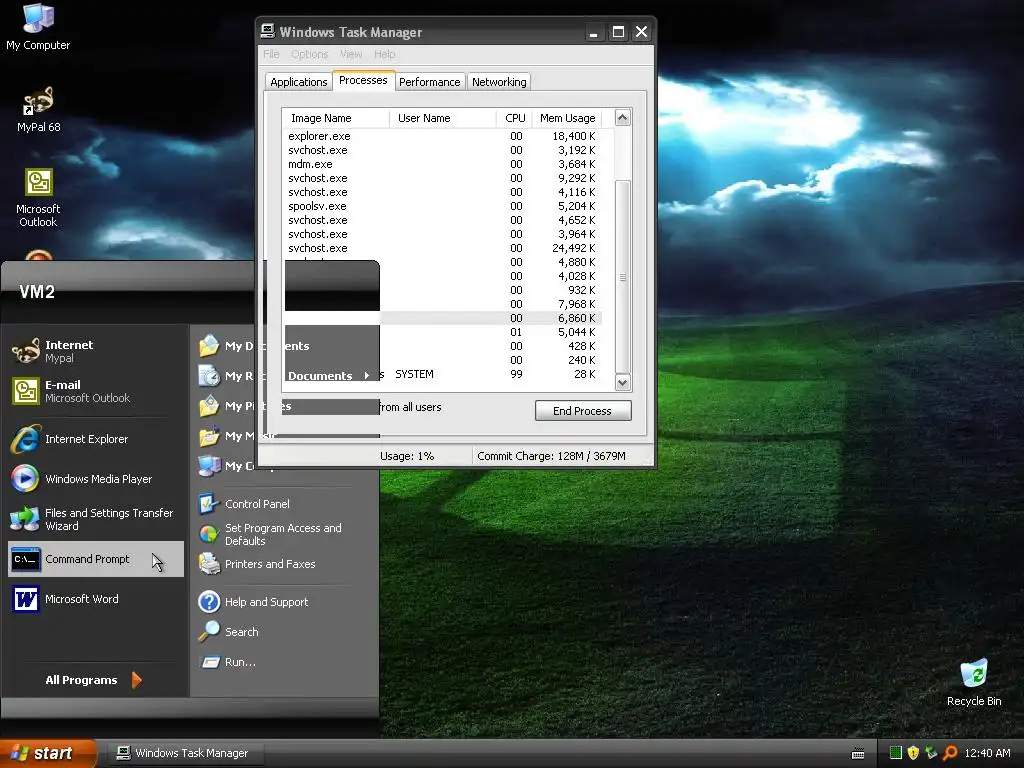The width and height of the screenshot is (1024, 768).
Task: Open Task Manager Options menu
Action: coord(310,54)
